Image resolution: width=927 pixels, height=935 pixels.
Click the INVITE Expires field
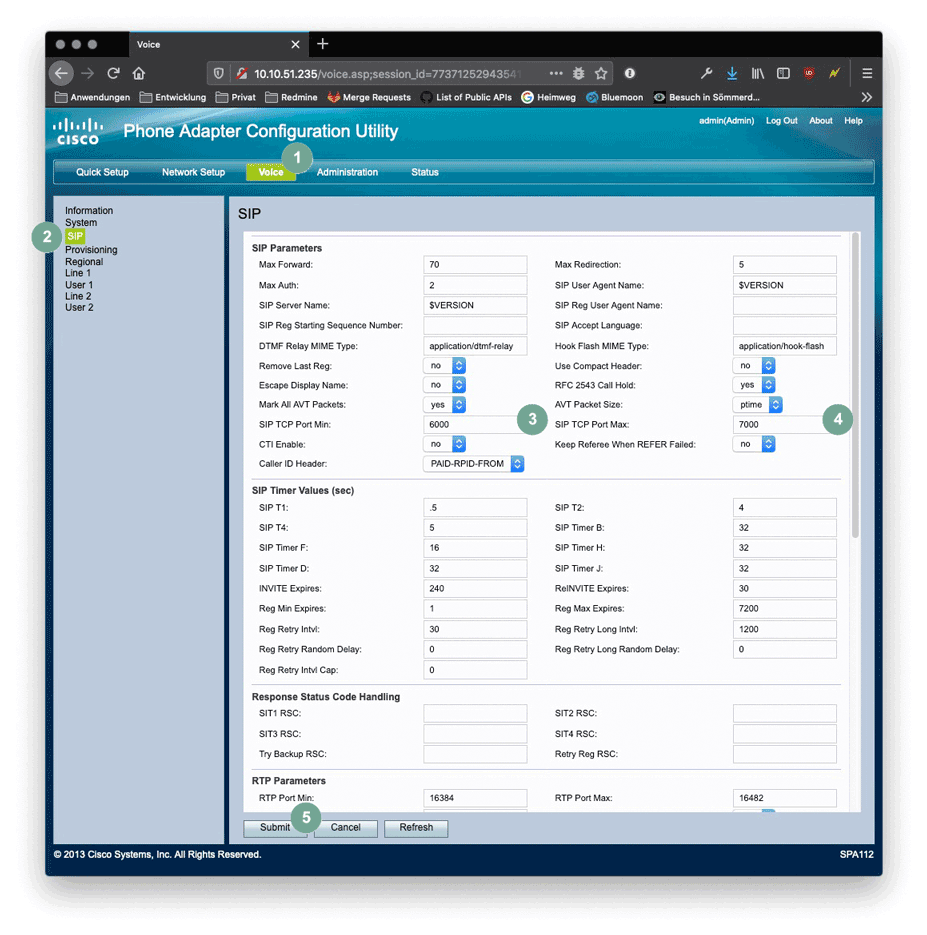(x=475, y=588)
